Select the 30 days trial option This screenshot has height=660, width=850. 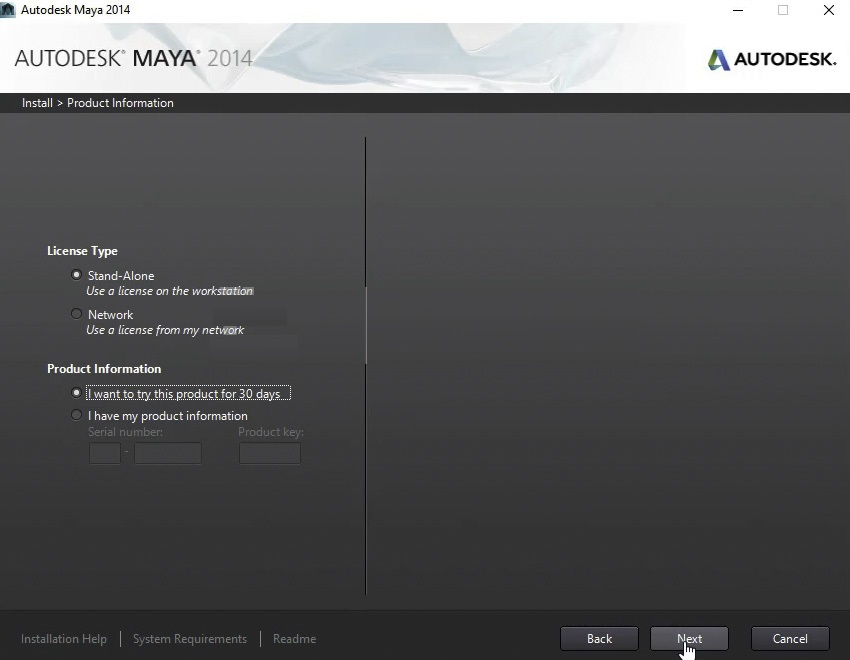[77, 393]
